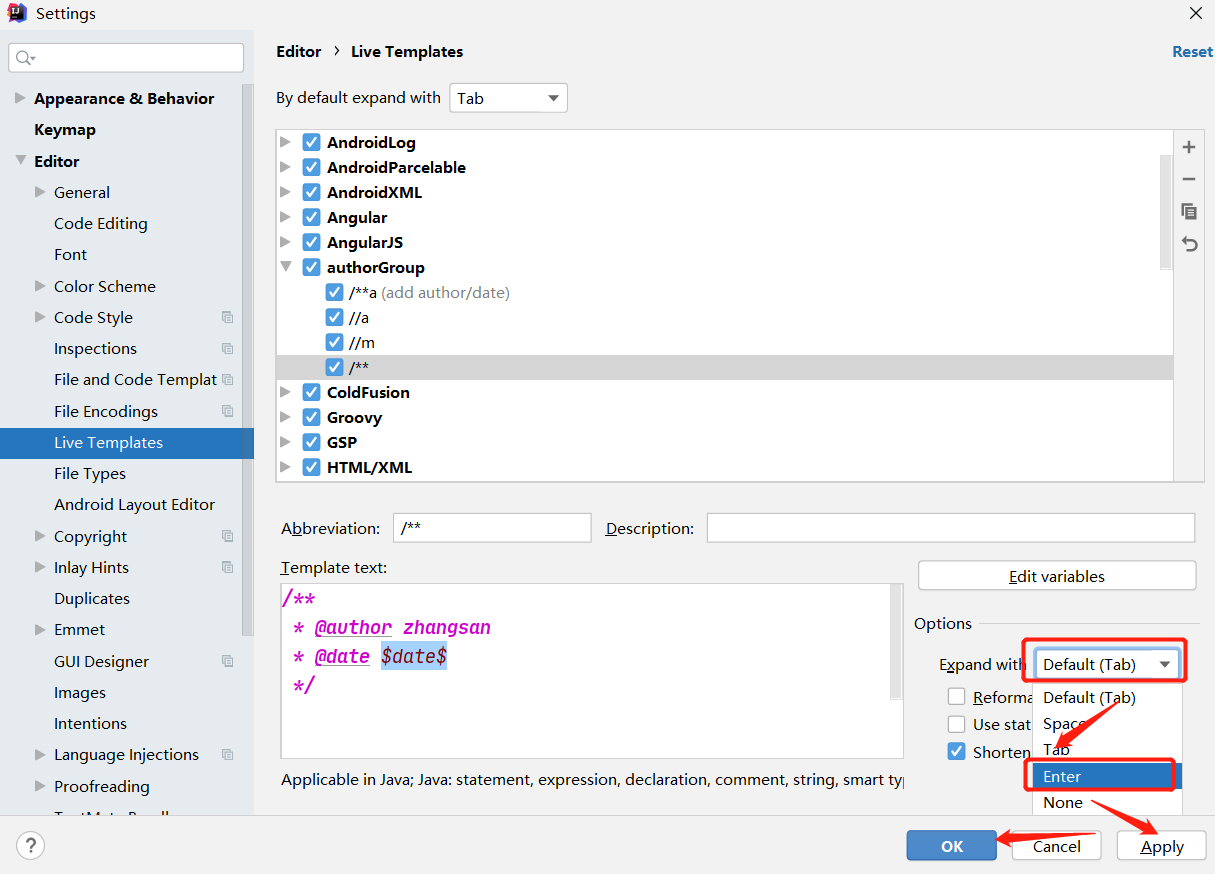The width and height of the screenshot is (1215, 874).
Task: Toggle the Reformat according to style checkbox
Action: 957,697
